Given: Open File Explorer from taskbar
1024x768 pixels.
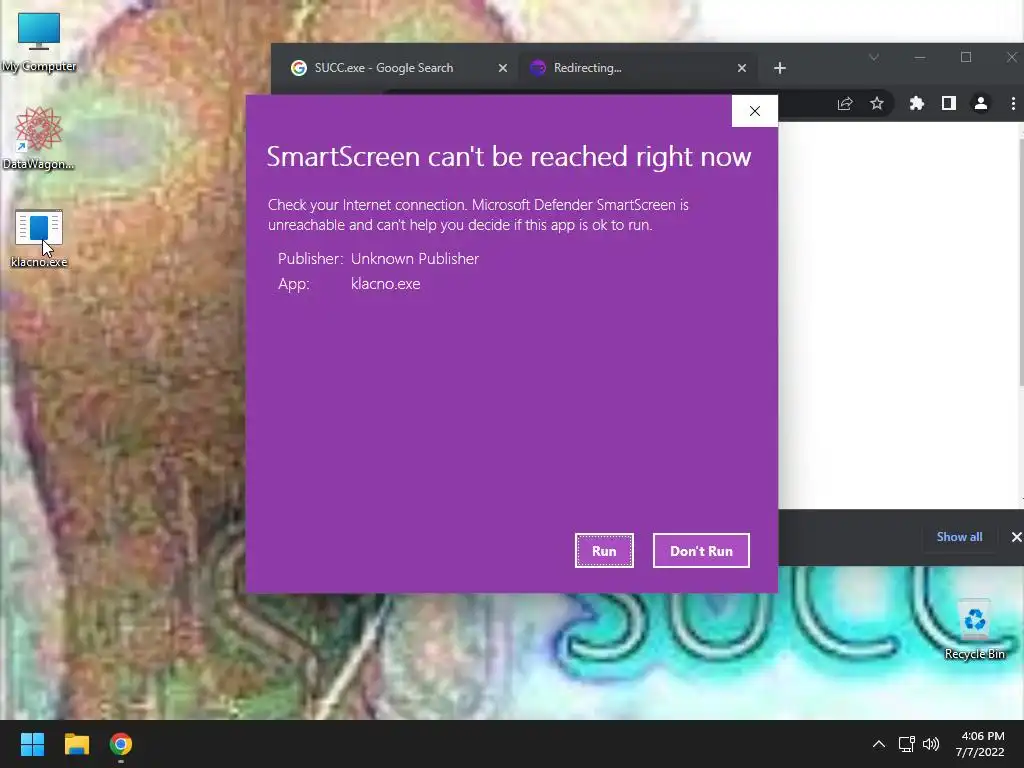Looking at the screenshot, I should pyautogui.click(x=76, y=744).
